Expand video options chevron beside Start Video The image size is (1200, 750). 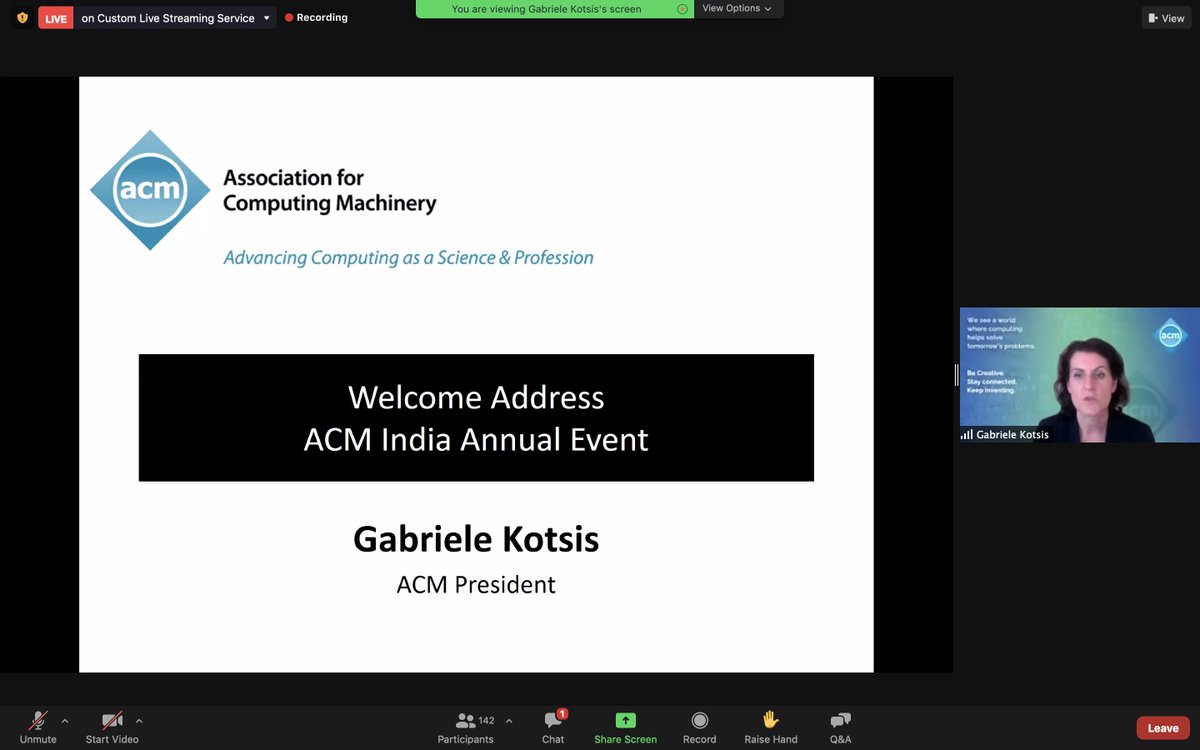pos(139,721)
